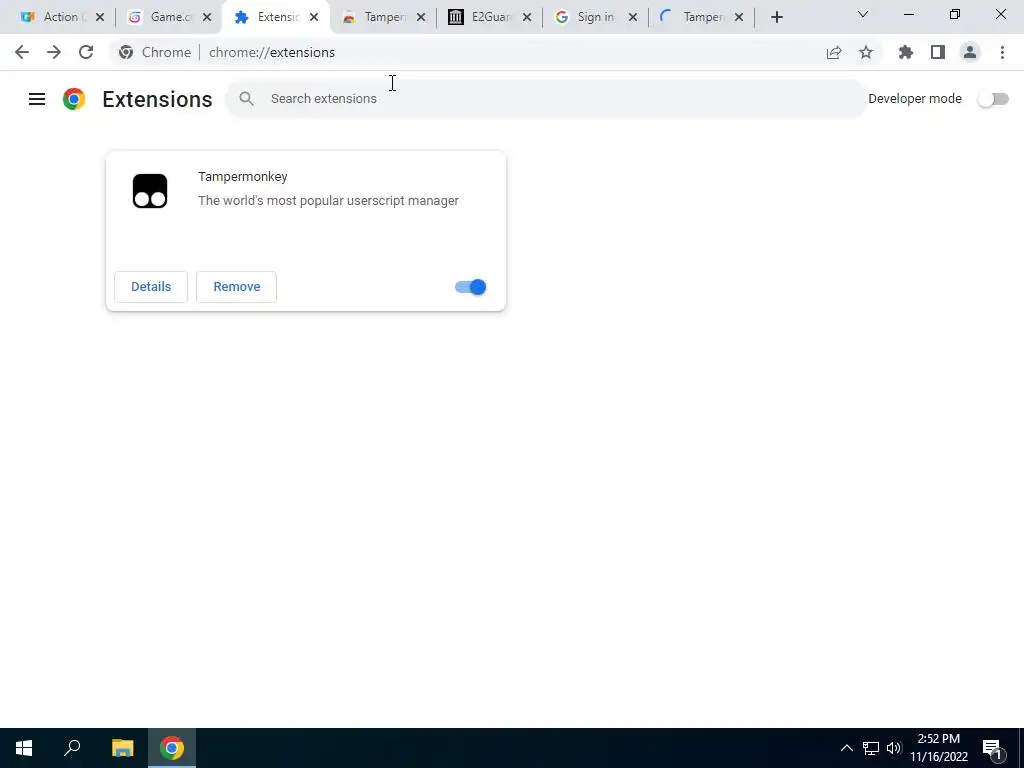Open Chrome three-dot menu
This screenshot has width=1024, height=768.
click(x=1002, y=52)
